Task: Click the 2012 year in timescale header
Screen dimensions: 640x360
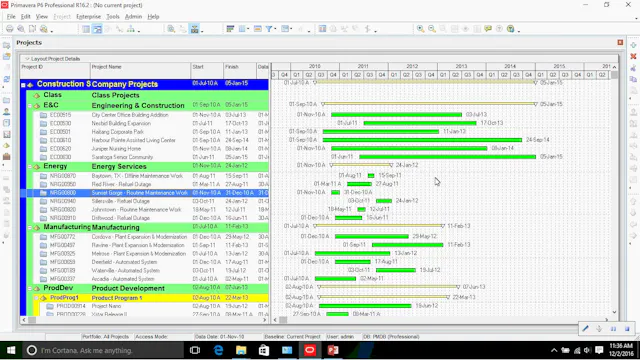Action: pyautogui.click(x=412, y=66)
